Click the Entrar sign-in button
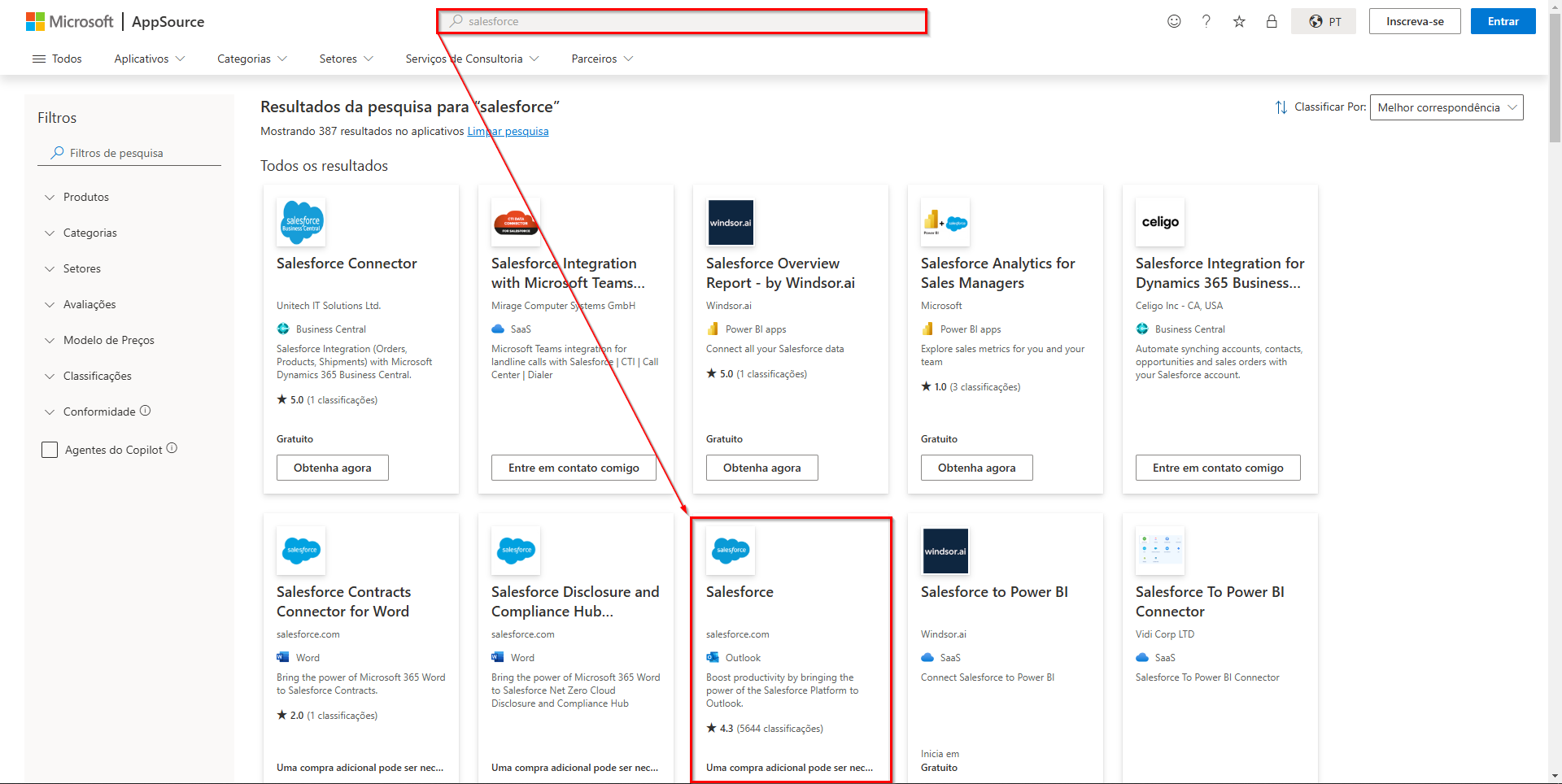This screenshot has width=1562, height=784. tap(1503, 21)
